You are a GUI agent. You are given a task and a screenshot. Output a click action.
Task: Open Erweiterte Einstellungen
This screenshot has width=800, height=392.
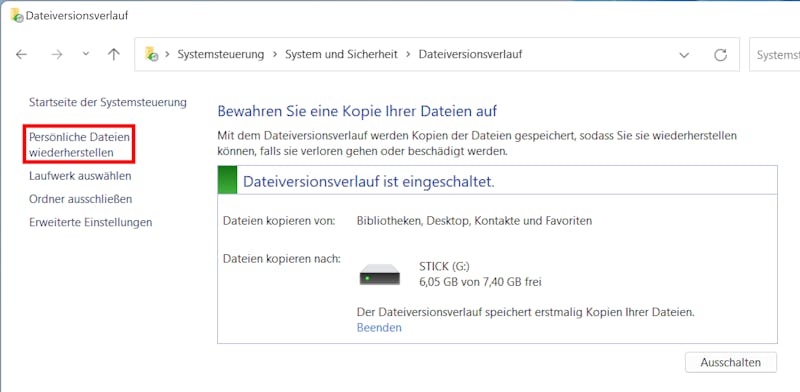(x=90, y=223)
